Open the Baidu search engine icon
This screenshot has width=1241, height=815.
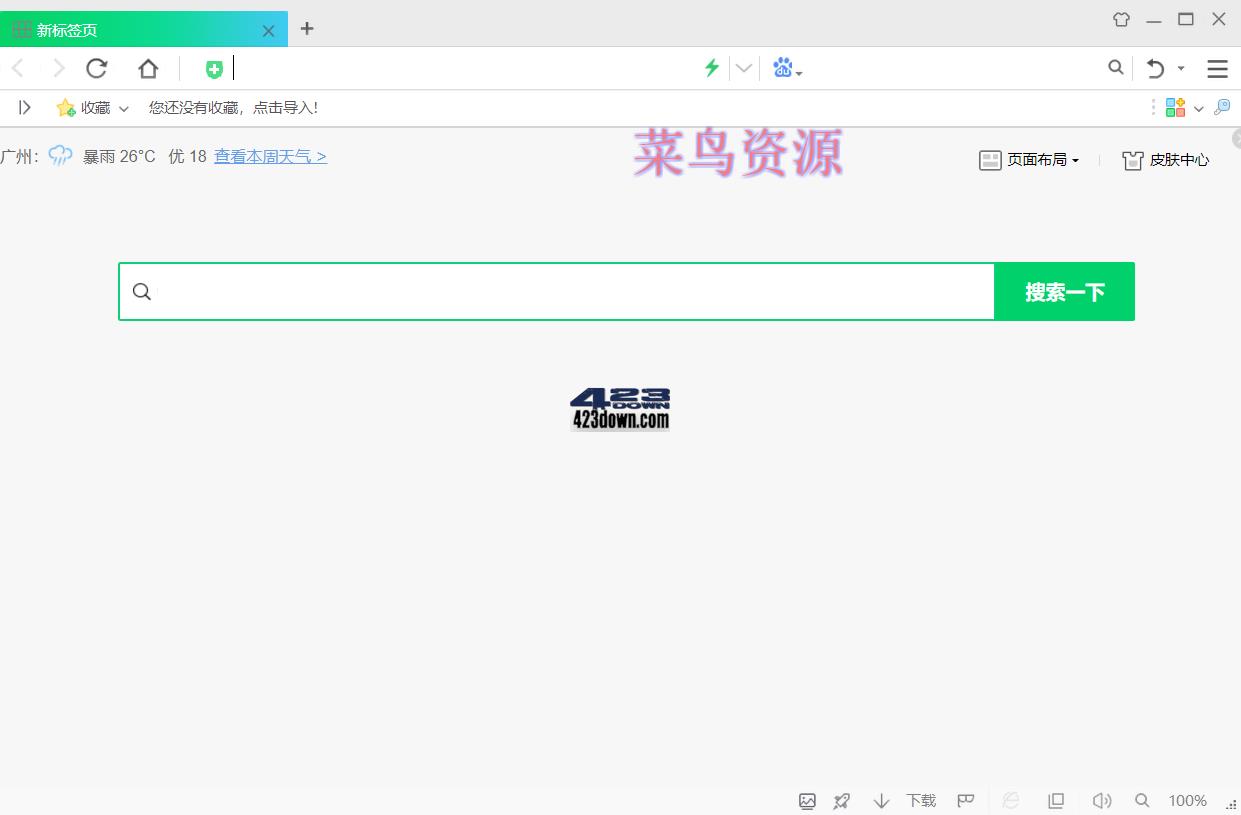tap(783, 67)
